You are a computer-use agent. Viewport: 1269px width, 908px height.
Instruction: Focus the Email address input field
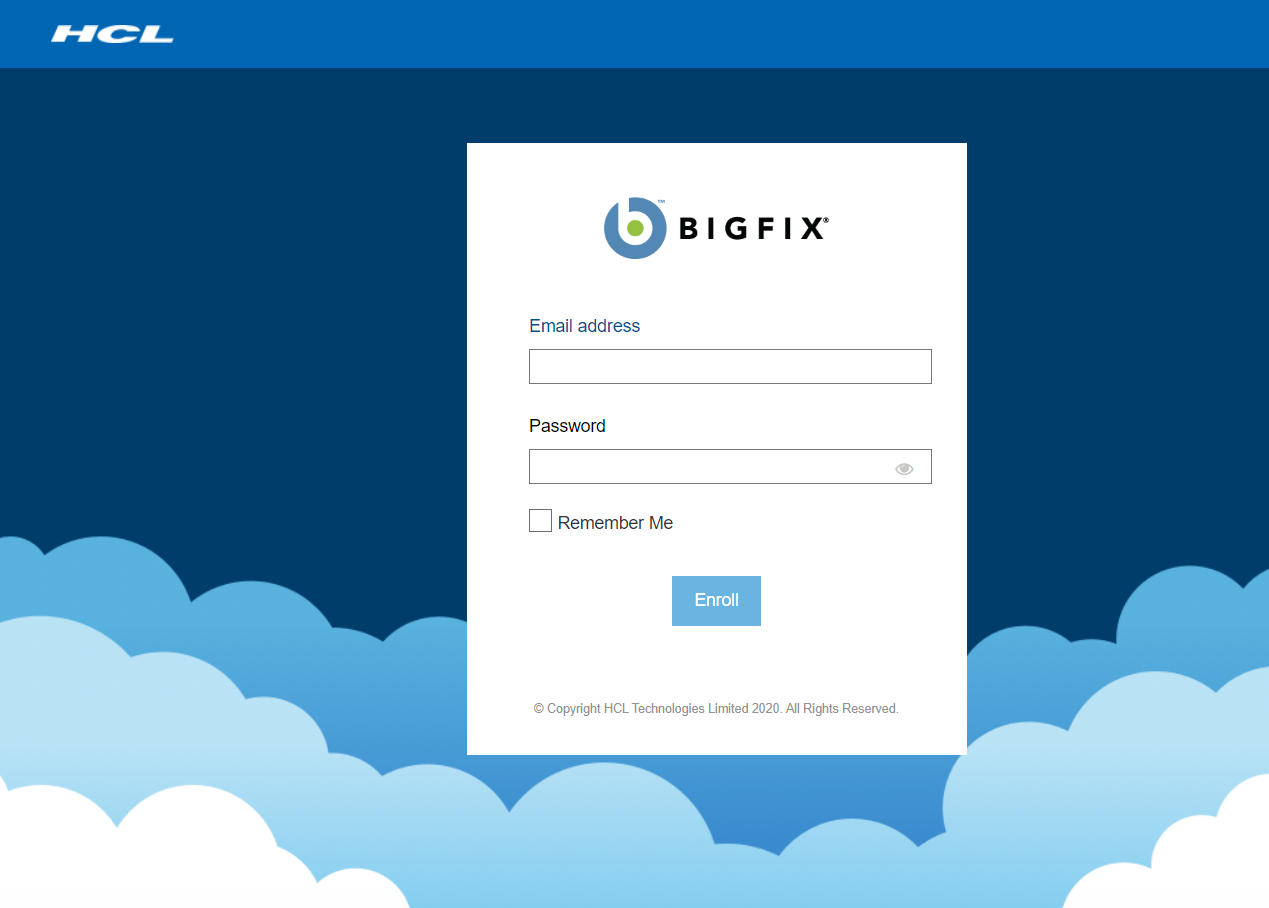(x=730, y=366)
